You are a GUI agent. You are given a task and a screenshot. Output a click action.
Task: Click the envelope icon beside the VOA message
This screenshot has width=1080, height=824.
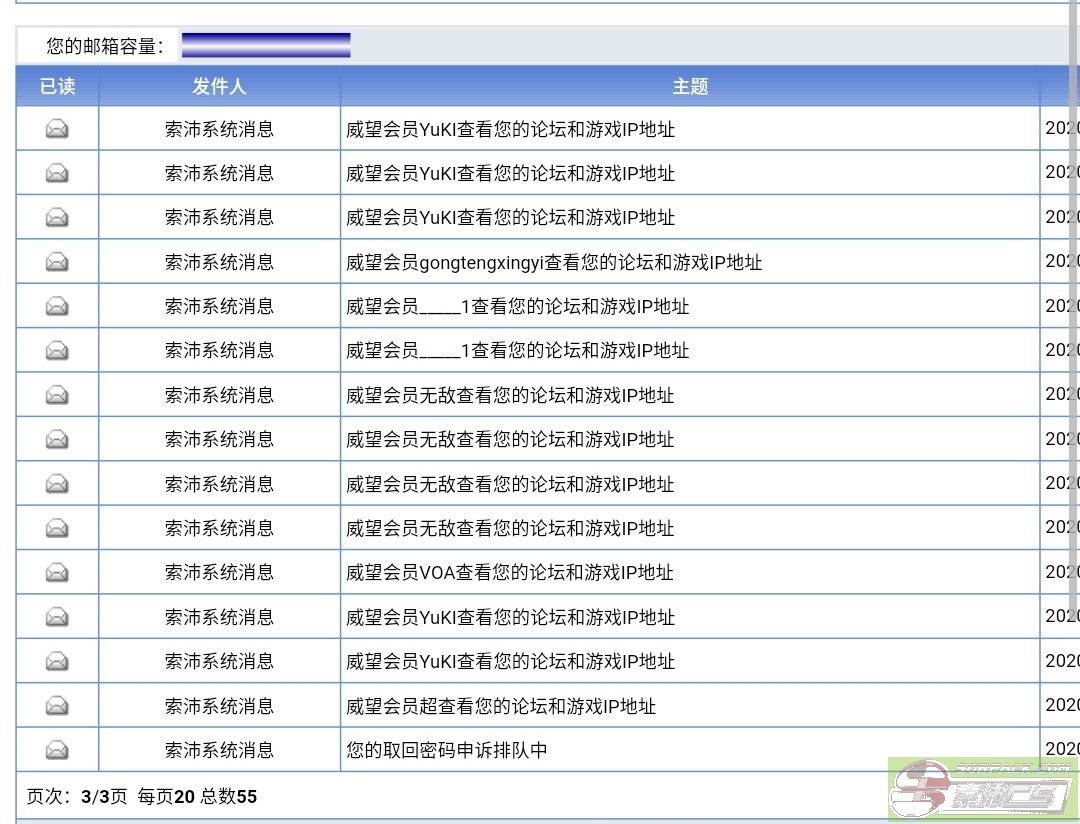[x=57, y=573]
